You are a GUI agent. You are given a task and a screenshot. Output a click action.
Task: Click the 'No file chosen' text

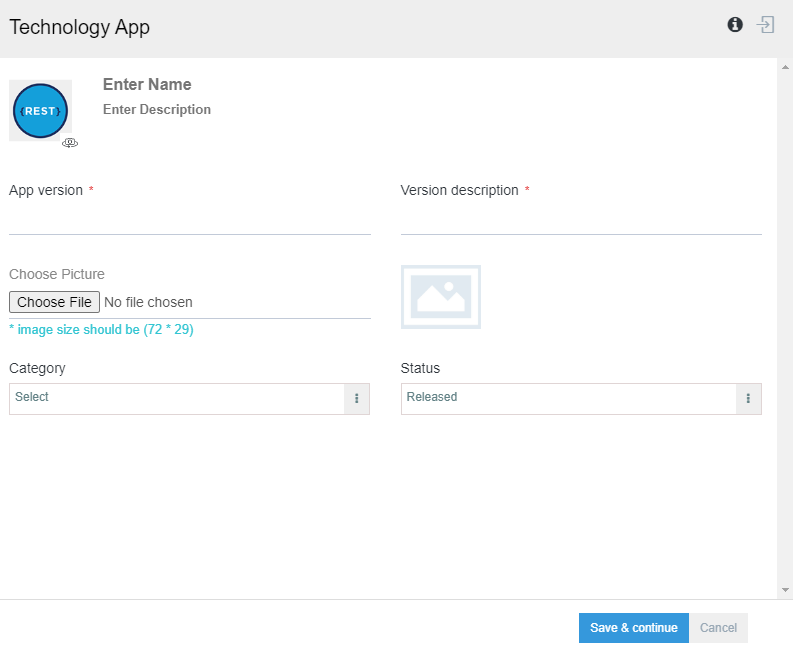(x=148, y=302)
